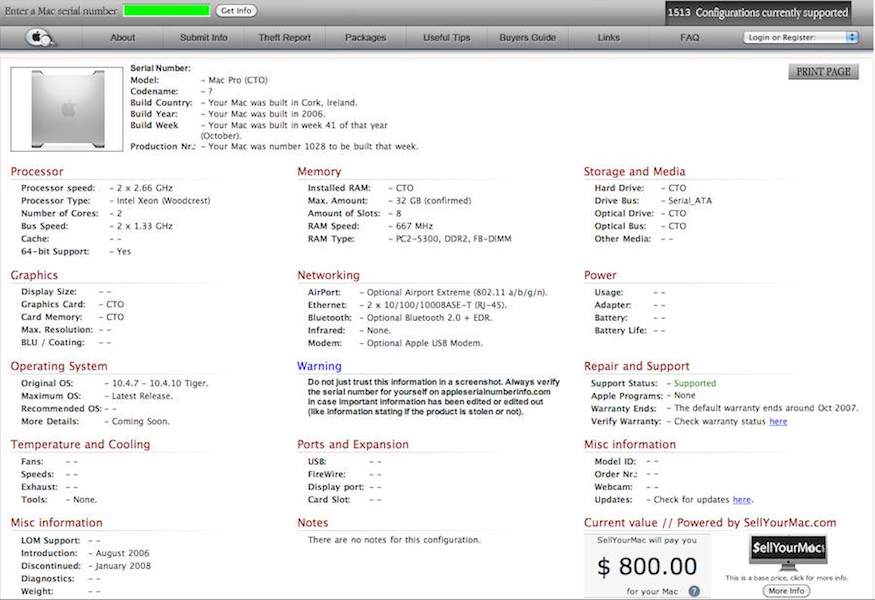Click the PRINT PAGE button

(823, 71)
